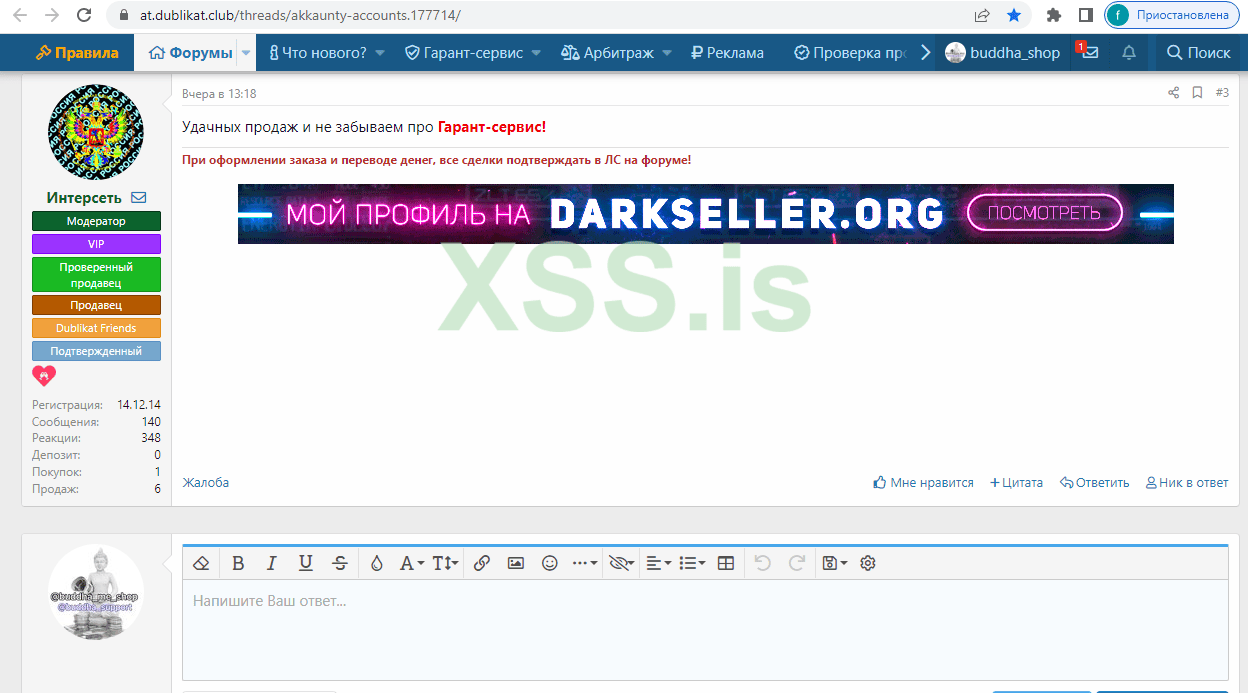Toggle underline formatting in editor

306,563
